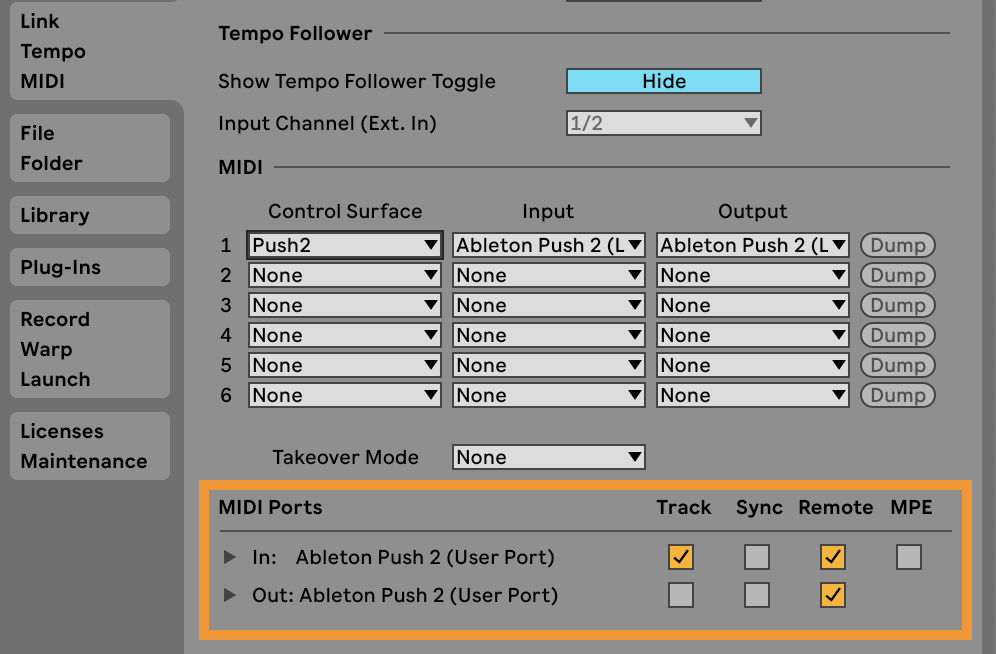The width and height of the screenshot is (996, 654).
Task: Enable Sync for Out: Ableton Push 2
Action: click(757, 596)
